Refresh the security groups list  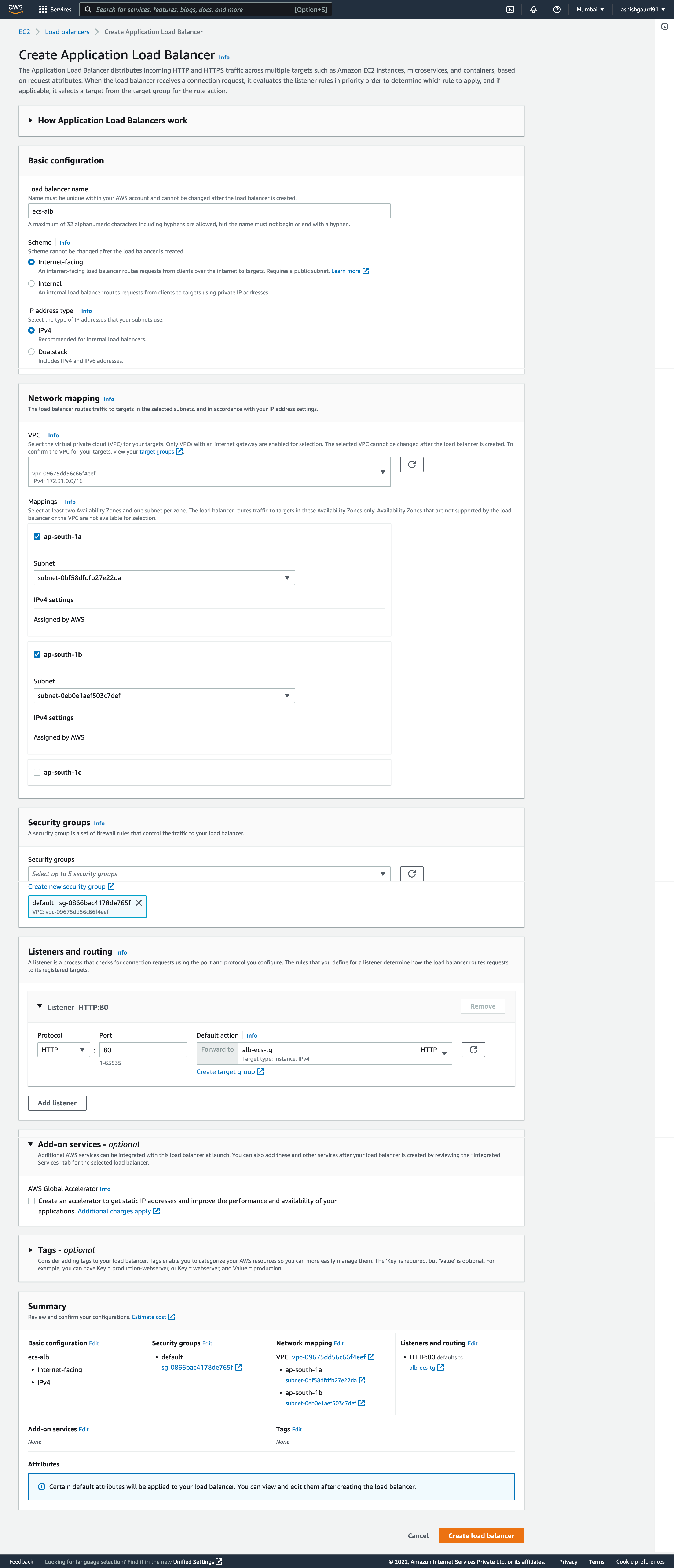click(412, 874)
